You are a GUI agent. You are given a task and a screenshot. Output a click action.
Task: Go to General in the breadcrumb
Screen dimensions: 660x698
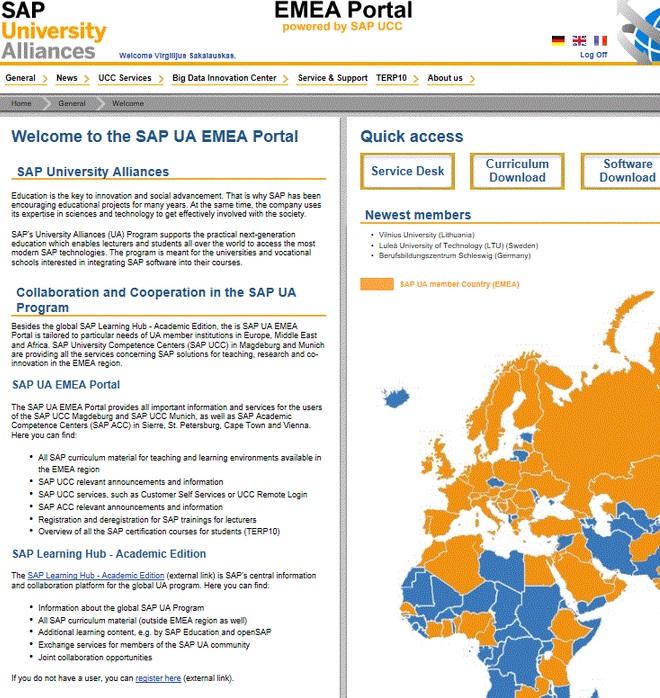click(72, 103)
